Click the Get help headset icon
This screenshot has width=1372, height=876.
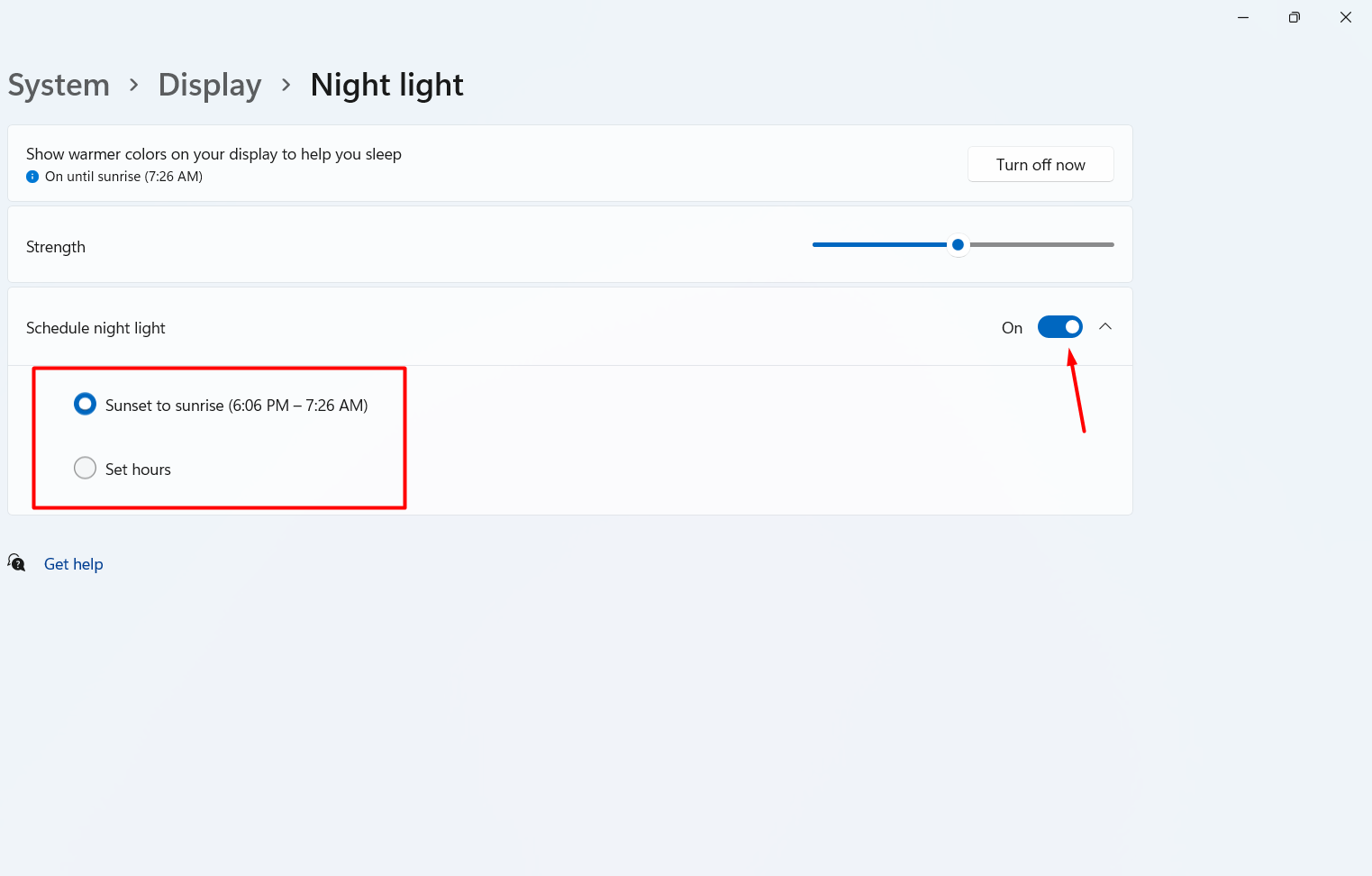(x=16, y=563)
